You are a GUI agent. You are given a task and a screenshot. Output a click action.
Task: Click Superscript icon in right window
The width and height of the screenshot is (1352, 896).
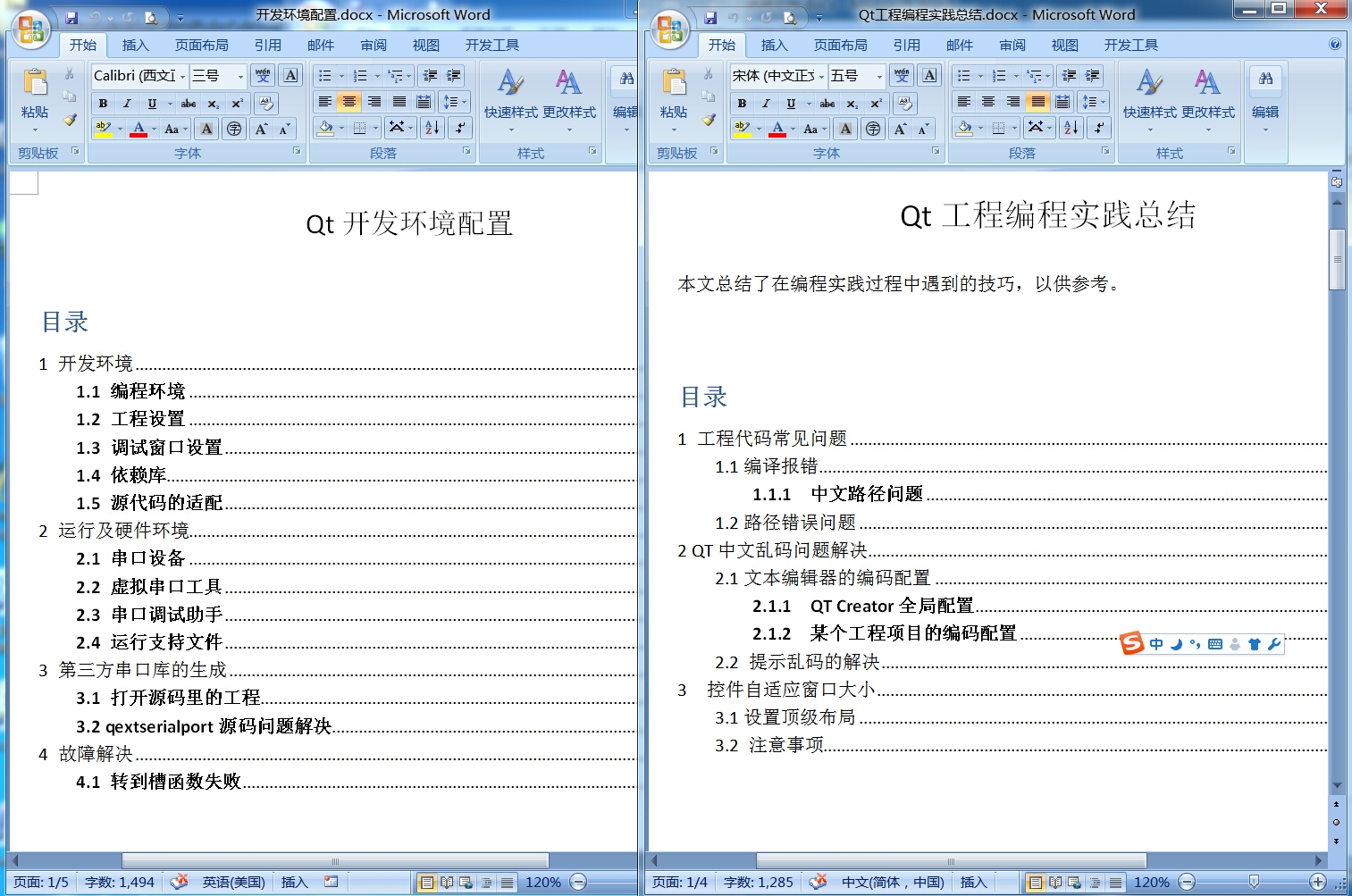pyautogui.click(x=876, y=104)
